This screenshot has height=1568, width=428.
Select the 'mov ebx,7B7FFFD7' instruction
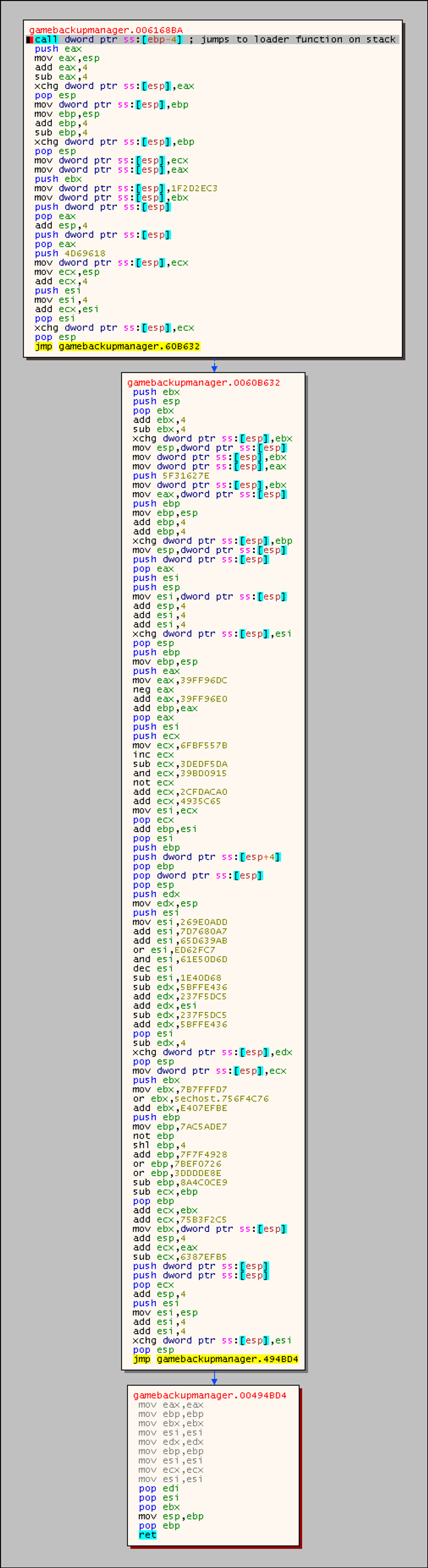(x=179, y=1090)
